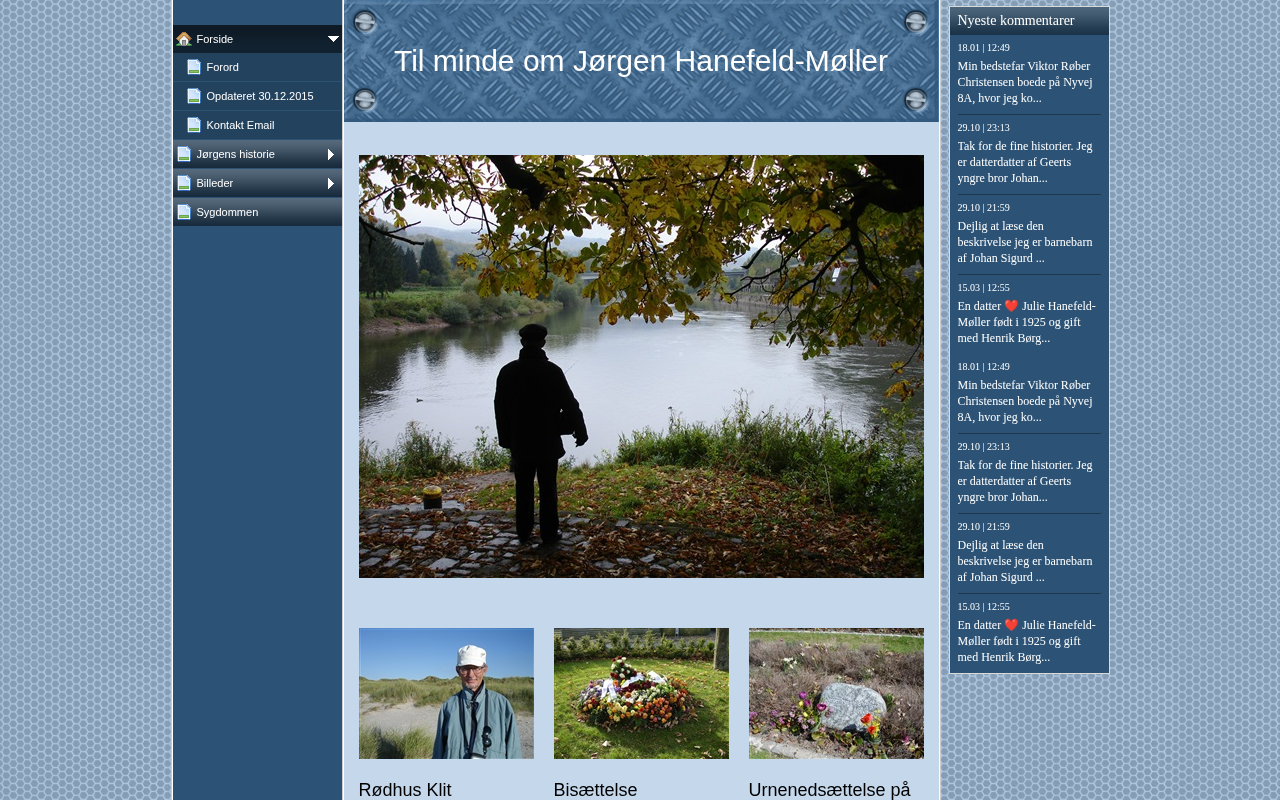Open the Billeder section
This screenshot has height=800, width=1280.
(x=257, y=183)
